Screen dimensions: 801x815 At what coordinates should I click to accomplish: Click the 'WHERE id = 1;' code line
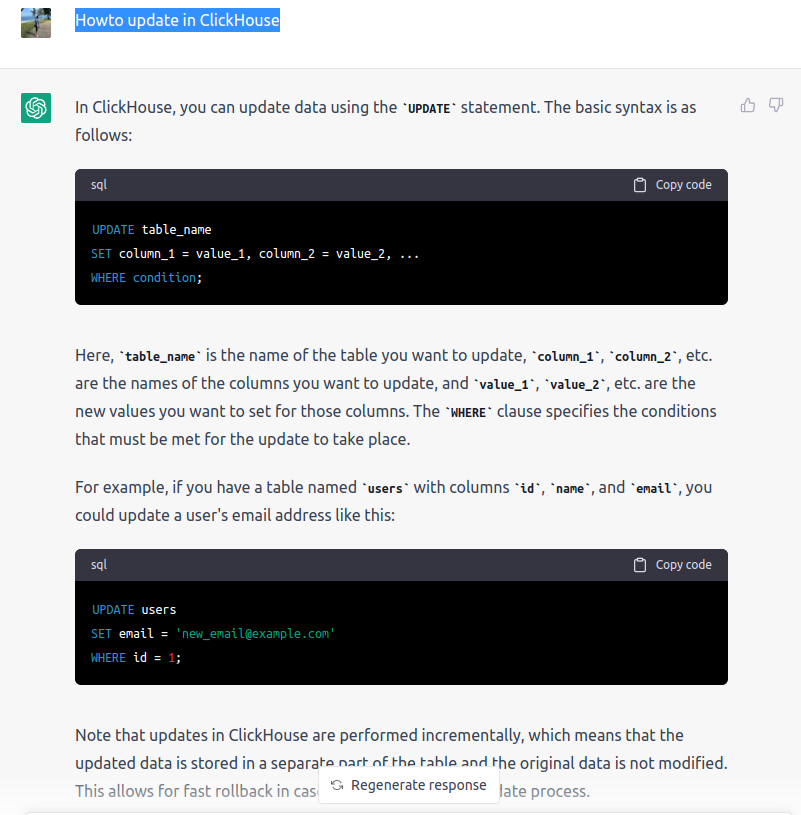pos(136,658)
